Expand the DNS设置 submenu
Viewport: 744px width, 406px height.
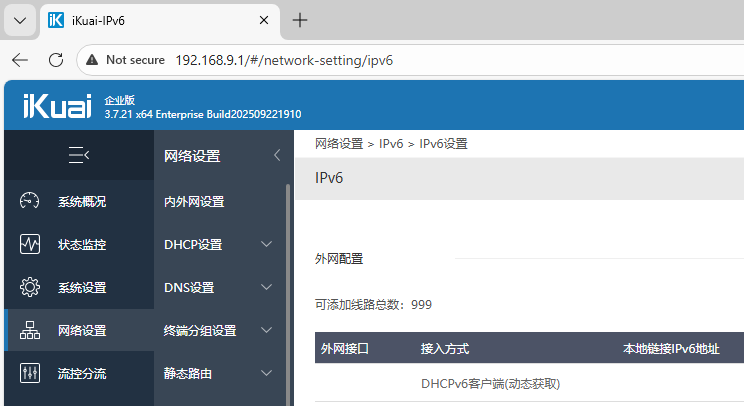tap(266, 288)
